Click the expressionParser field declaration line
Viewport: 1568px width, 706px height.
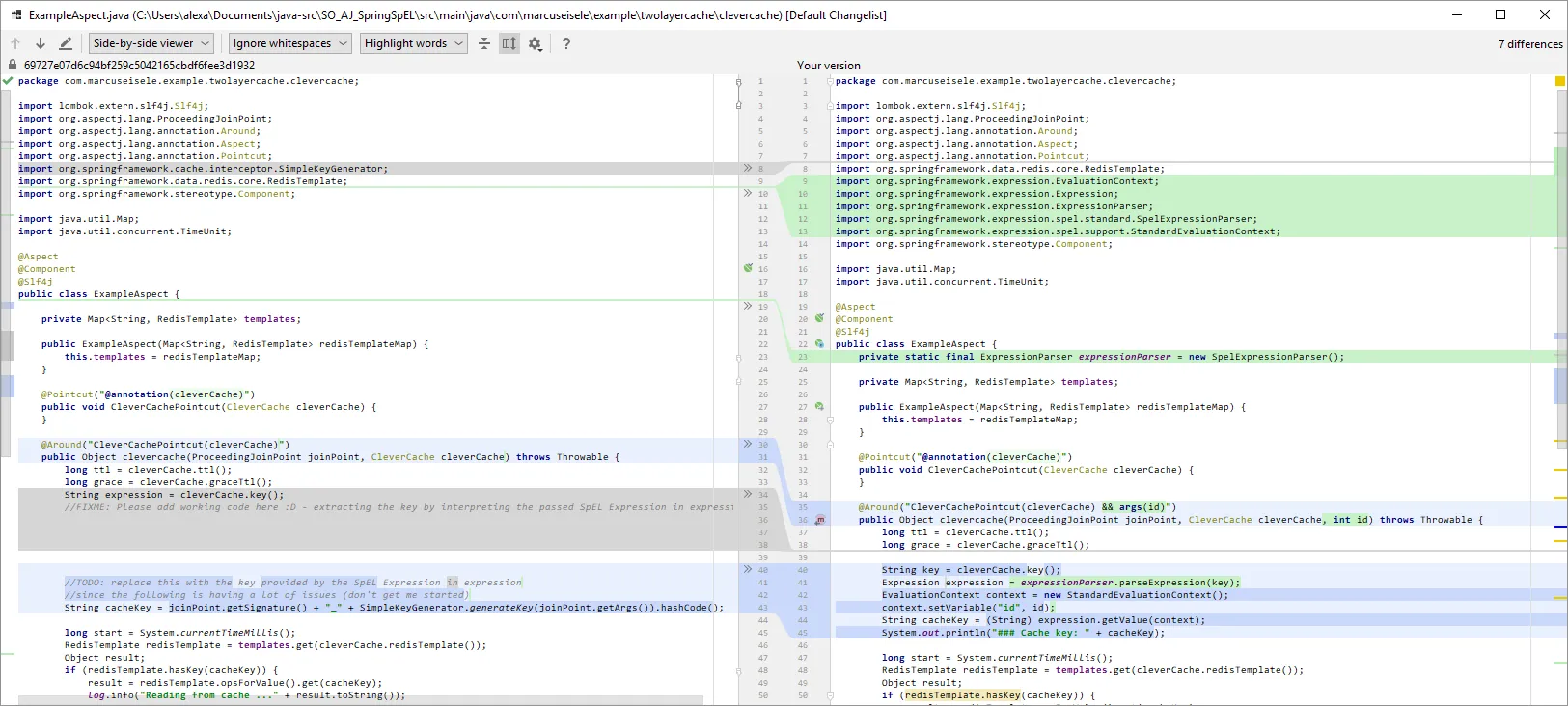pos(1100,357)
